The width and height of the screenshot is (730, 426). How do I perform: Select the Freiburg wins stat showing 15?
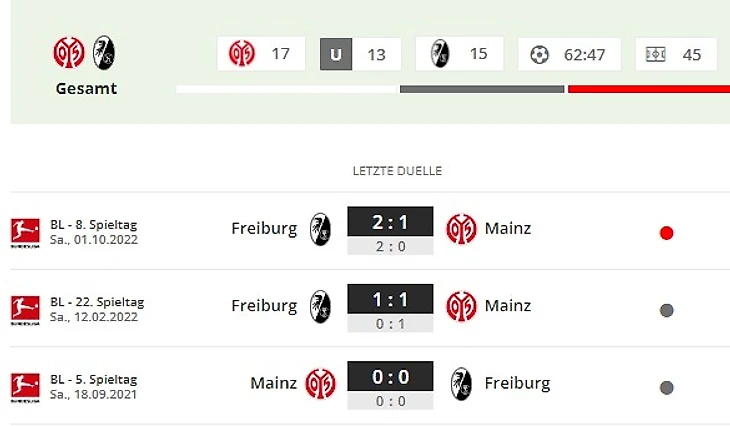click(x=460, y=54)
